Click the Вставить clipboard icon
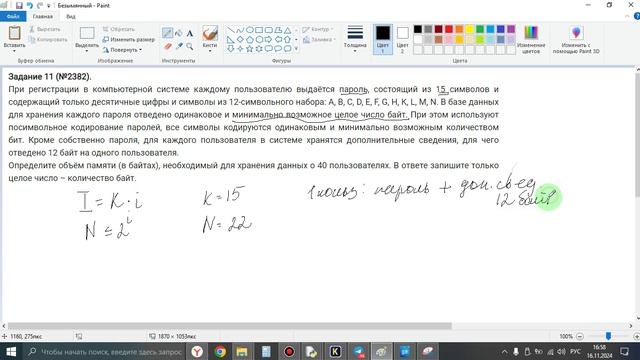640x360 pixels. tap(14, 33)
